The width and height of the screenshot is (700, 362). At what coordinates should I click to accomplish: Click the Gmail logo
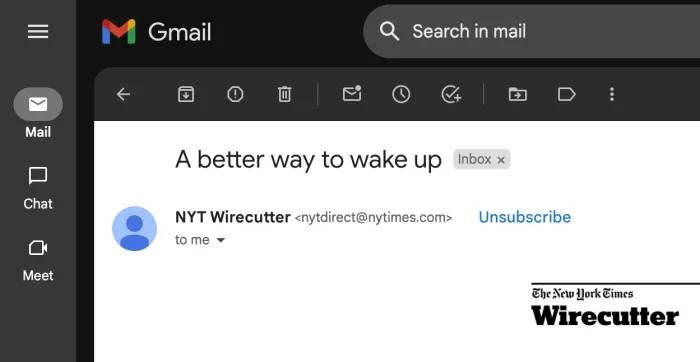pos(157,32)
